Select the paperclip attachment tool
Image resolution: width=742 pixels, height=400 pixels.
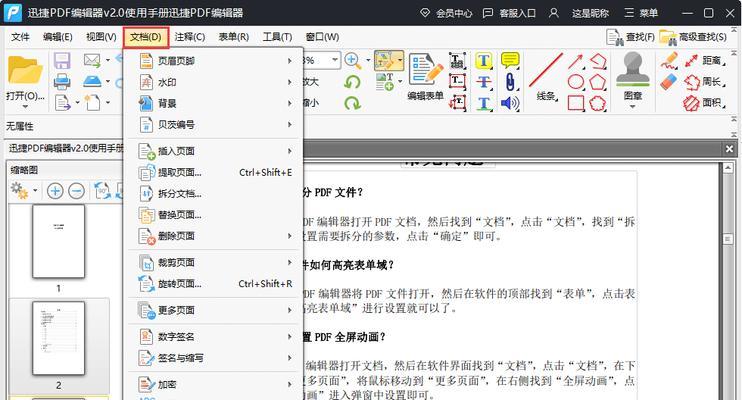point(510,82)
